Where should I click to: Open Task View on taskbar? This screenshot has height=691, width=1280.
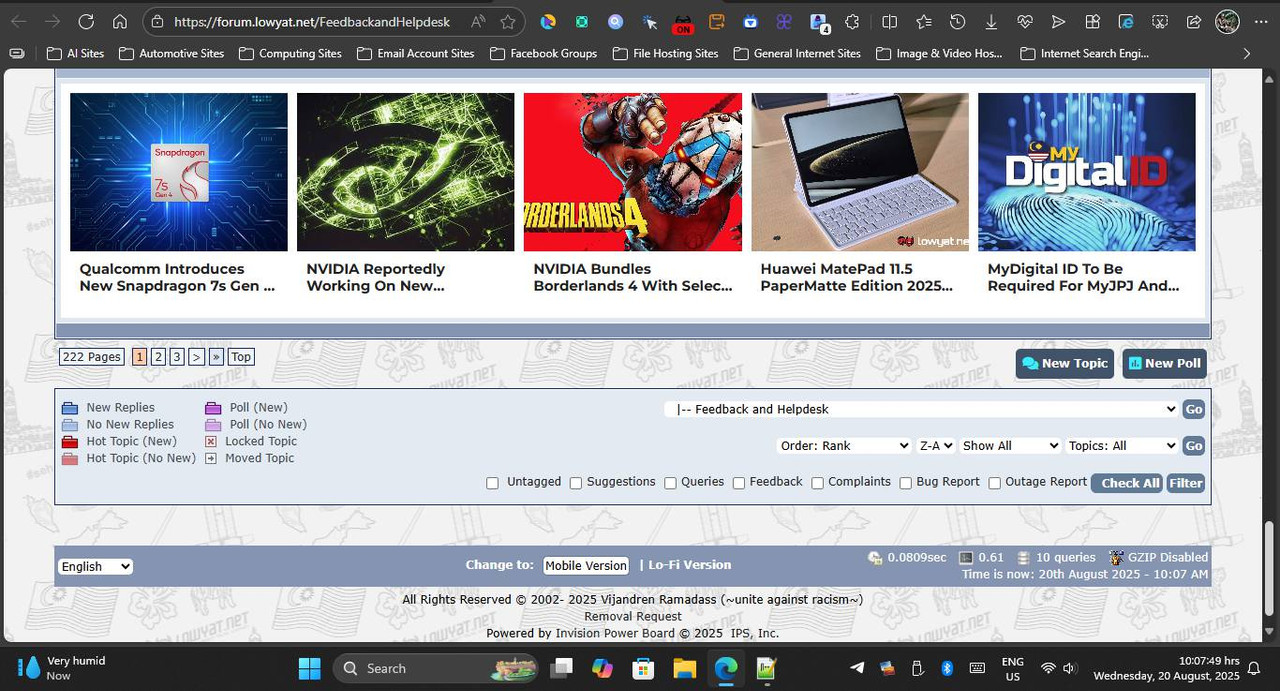(x=562, y=668)
